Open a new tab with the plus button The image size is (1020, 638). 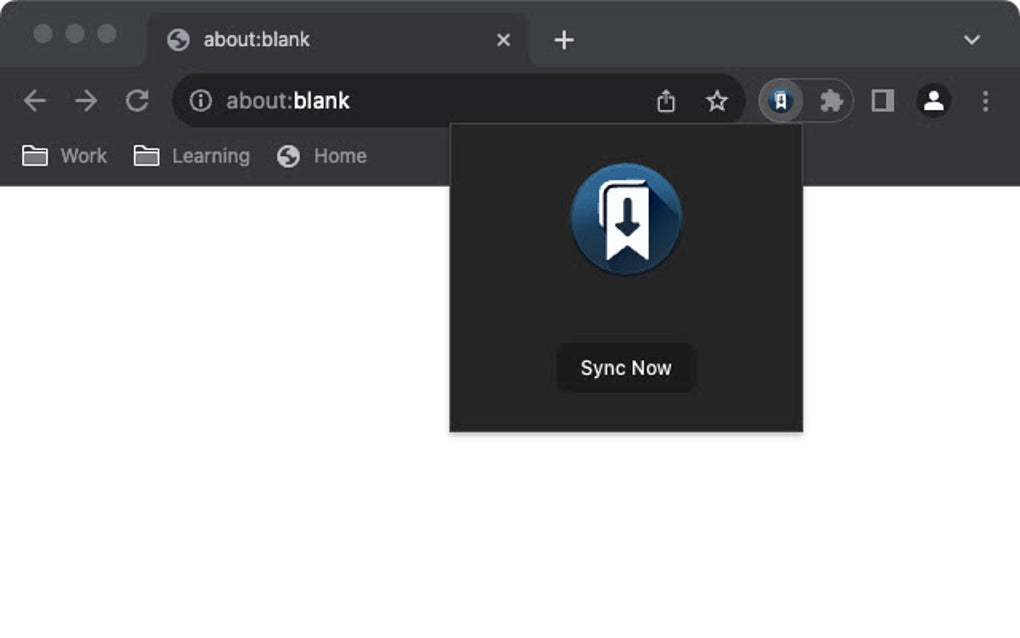tap(564, 40)
